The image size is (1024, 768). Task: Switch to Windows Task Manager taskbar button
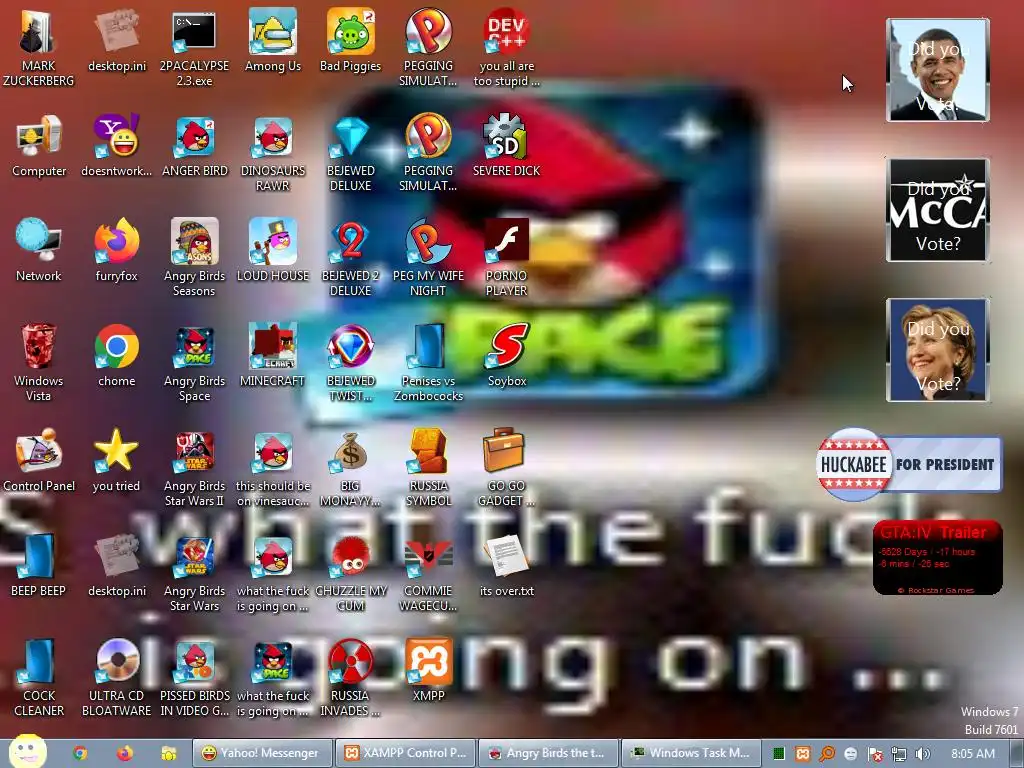(x=691, y=753)
